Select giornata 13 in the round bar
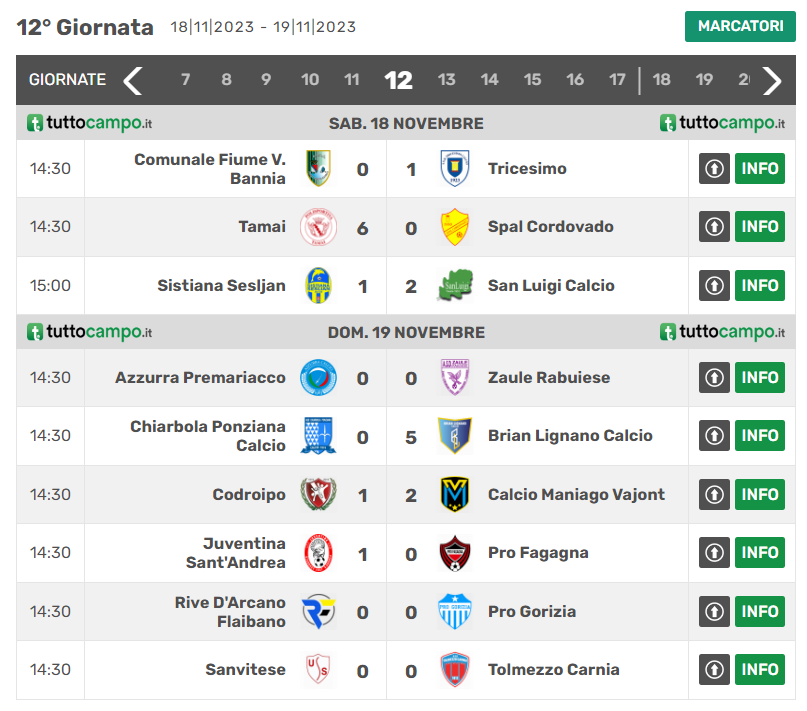The image size is (807, 711). tap(447, 80)
